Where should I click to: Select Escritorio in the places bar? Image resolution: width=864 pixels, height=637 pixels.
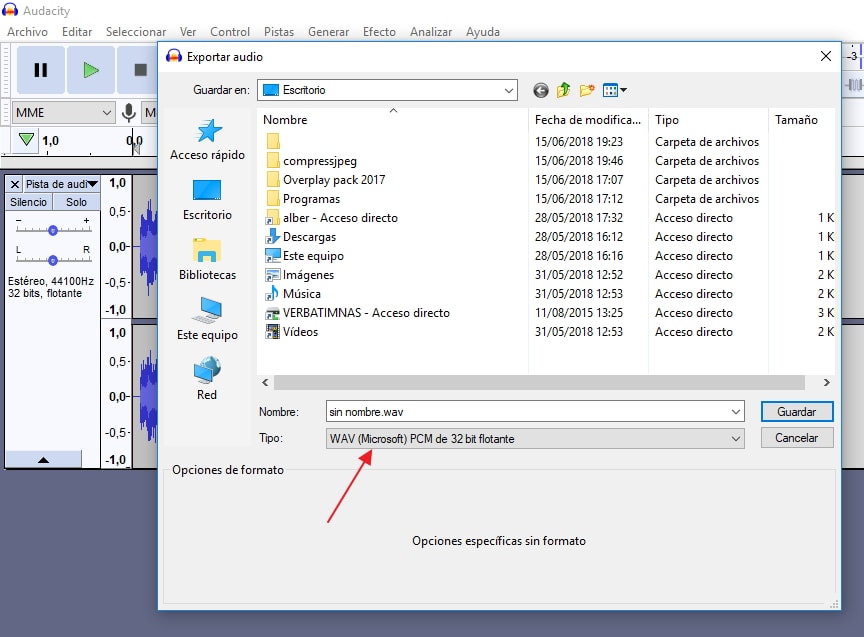(208, 200)
